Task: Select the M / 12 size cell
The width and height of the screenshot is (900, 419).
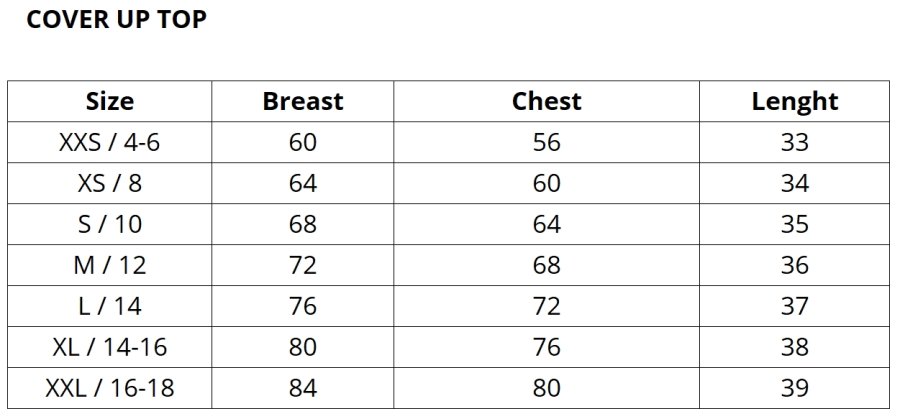Action: click(x=110, y=265)
